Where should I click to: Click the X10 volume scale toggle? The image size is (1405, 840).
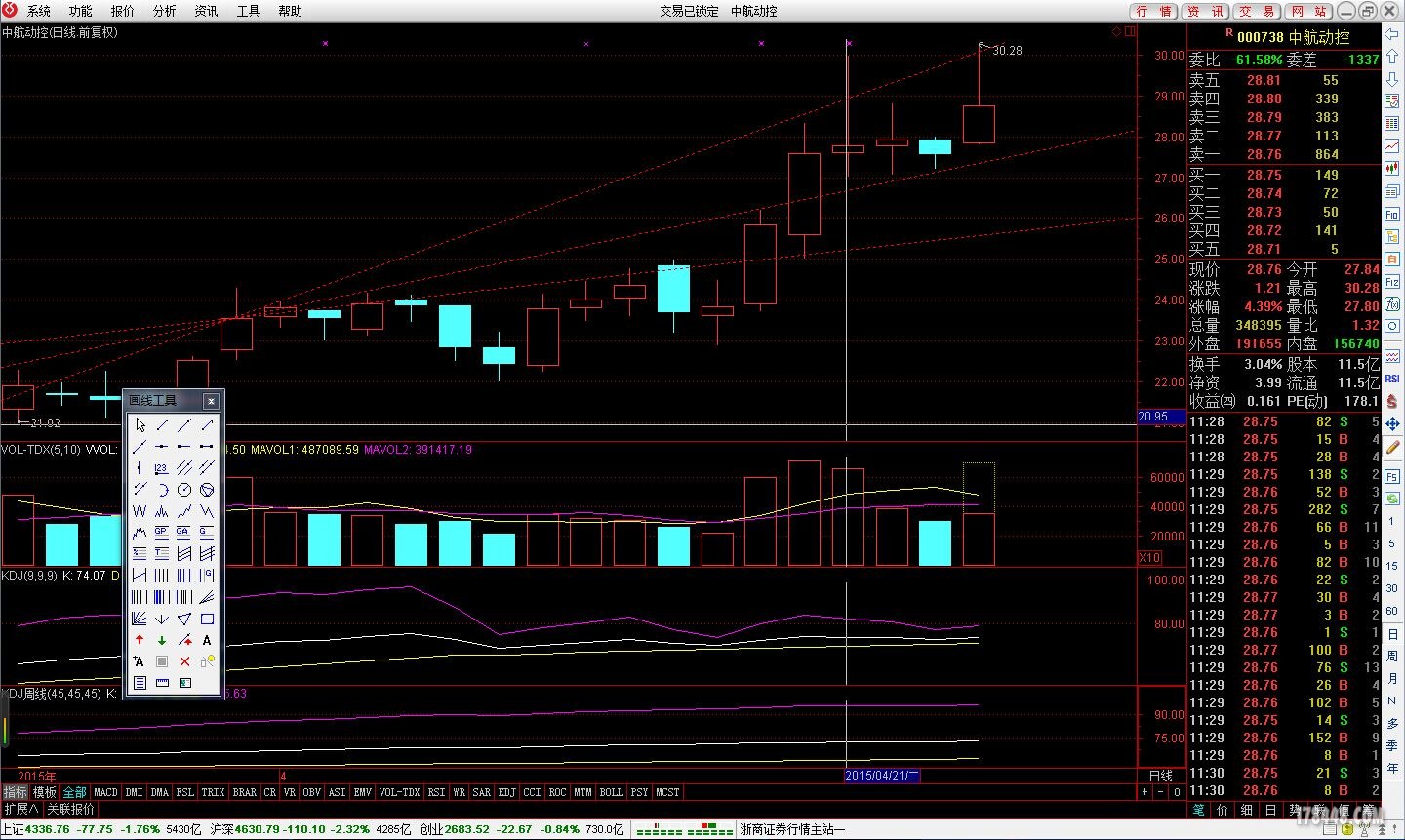coord(1150,557)
